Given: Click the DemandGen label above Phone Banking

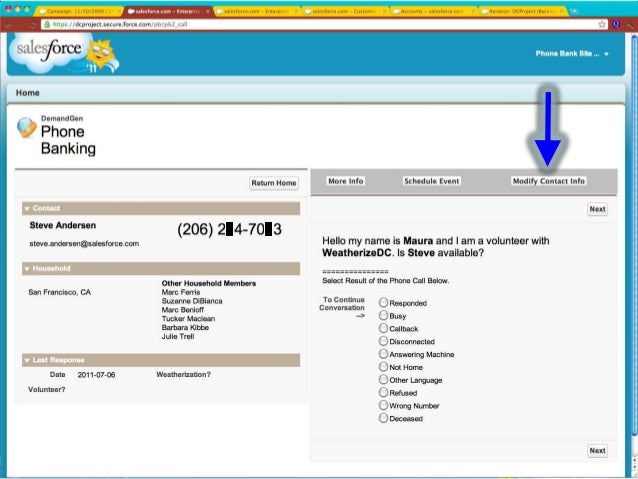Looking at the screenshot, I should (62, 118).
